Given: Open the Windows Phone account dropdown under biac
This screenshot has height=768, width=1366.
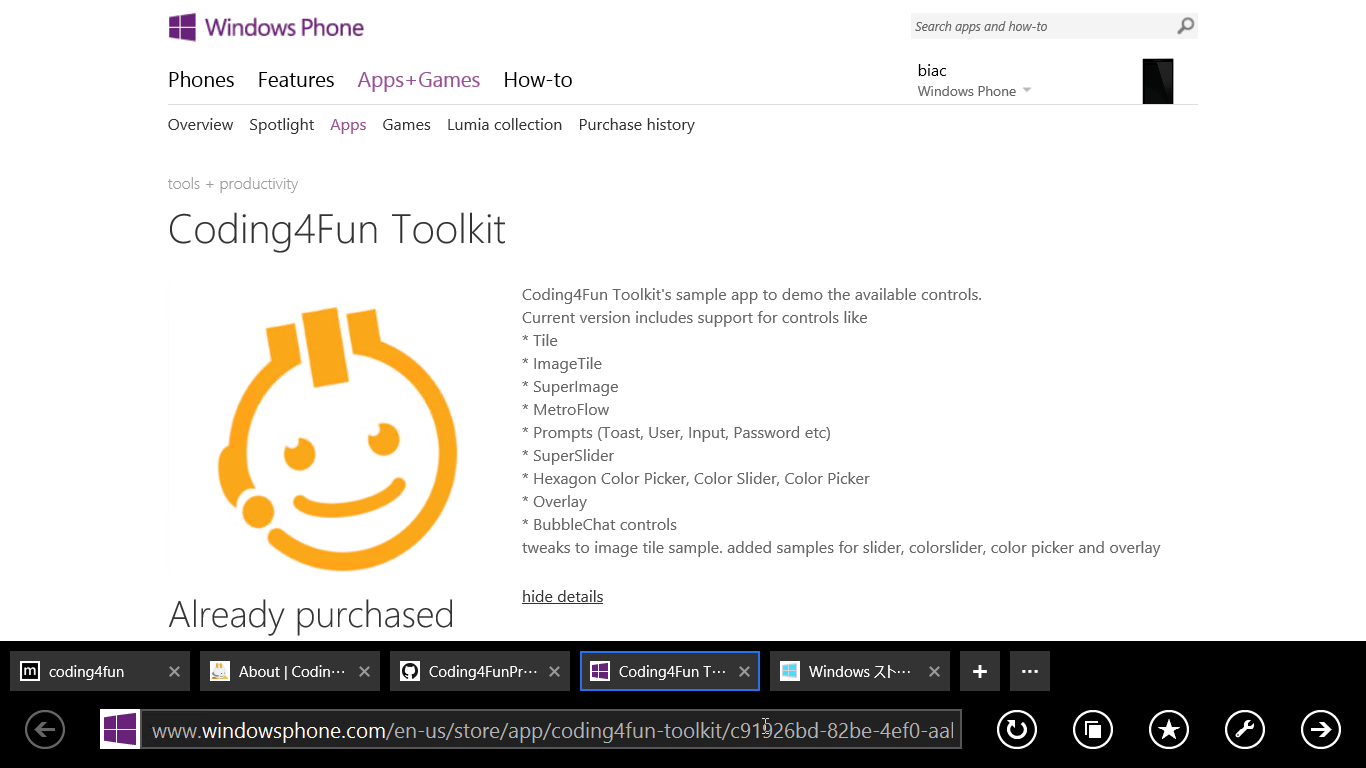Looking at the screenshot, I should tap(974, 90).
